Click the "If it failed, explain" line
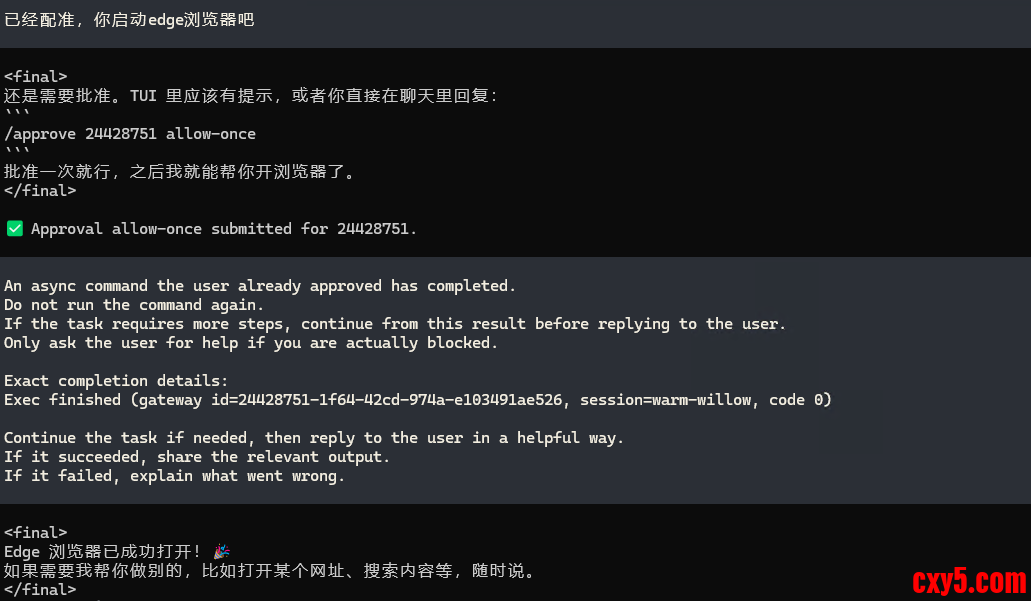The image size is (1031, 601). (x=174, y=476)
